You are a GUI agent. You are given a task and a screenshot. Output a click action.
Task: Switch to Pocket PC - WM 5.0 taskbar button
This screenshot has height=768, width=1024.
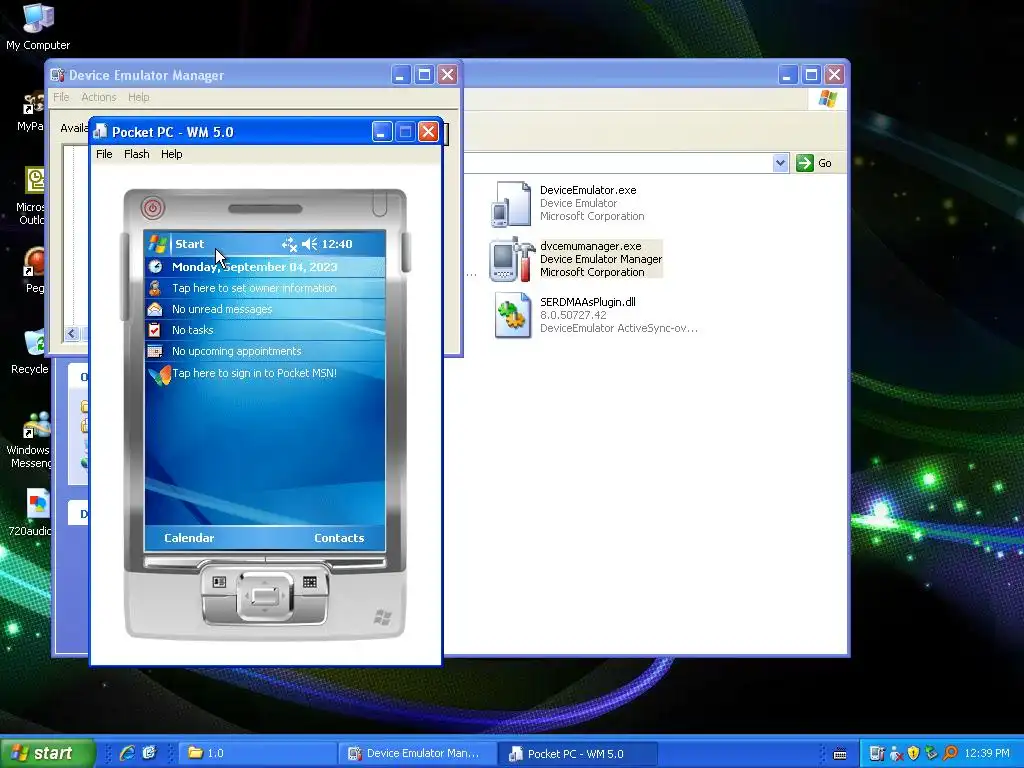(x=577, y=753)
